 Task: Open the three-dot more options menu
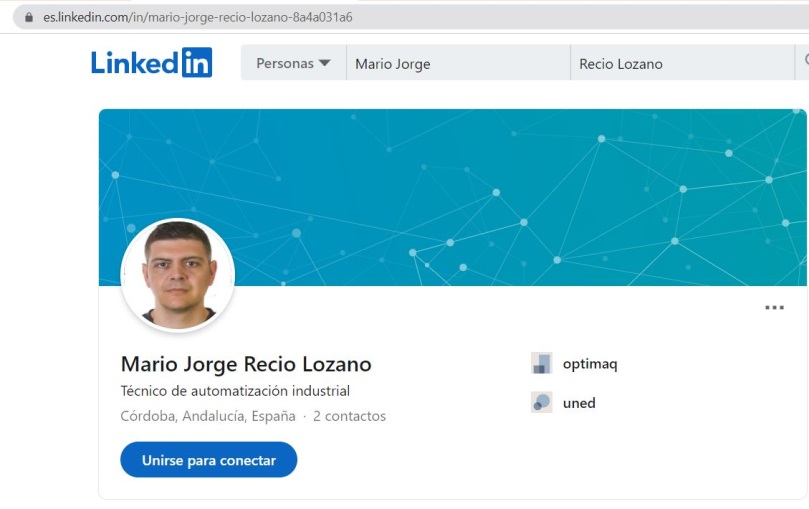(774, 308)
